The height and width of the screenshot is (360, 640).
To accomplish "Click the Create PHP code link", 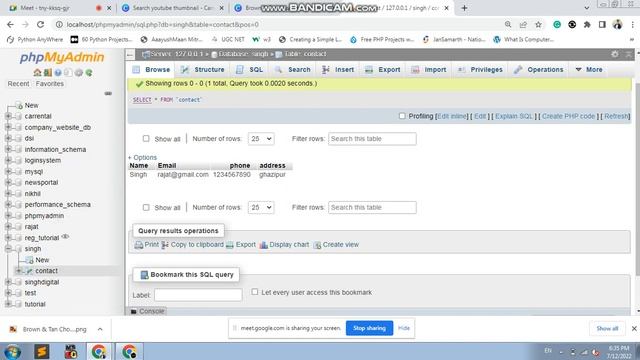I will [568, 116].
